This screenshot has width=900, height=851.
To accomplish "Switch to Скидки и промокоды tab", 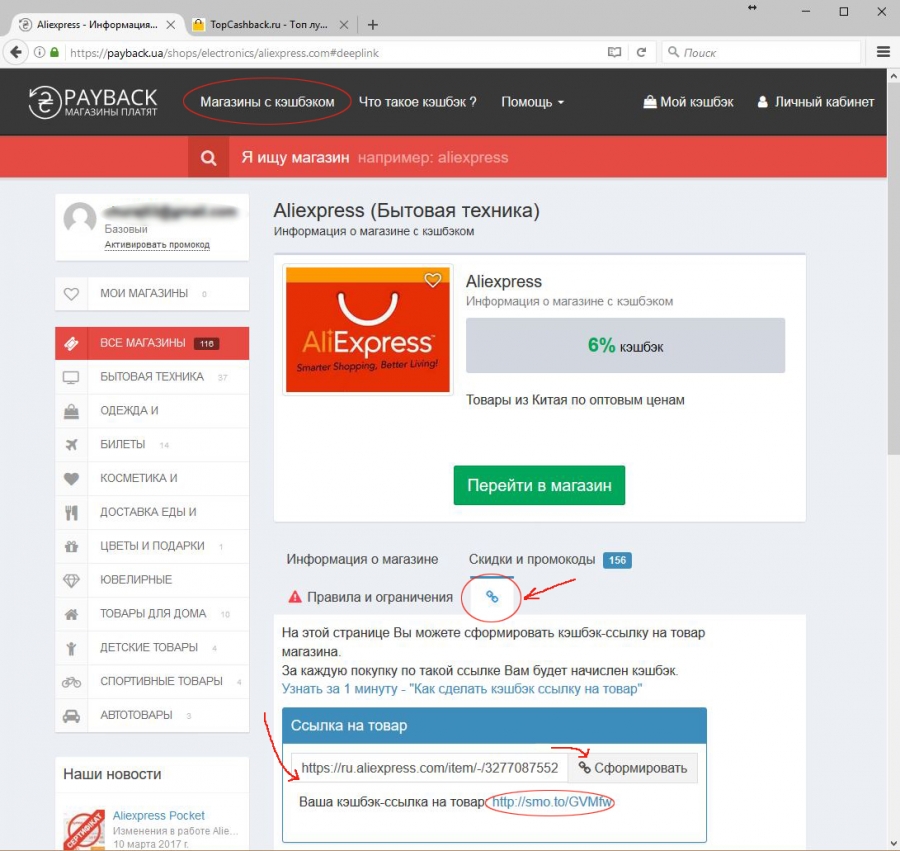I will pyautogui.click(x=550, y=559).
